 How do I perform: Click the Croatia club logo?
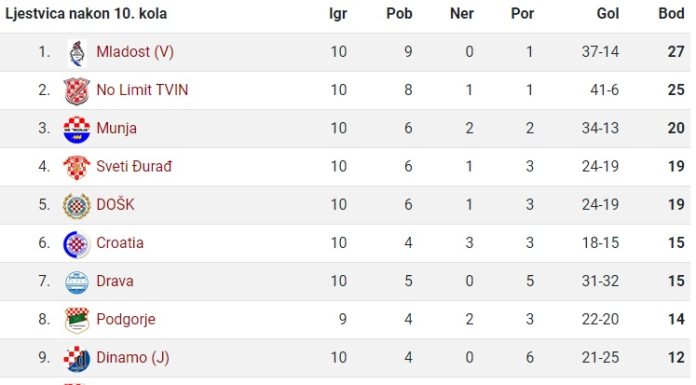(x=77, y=244)
